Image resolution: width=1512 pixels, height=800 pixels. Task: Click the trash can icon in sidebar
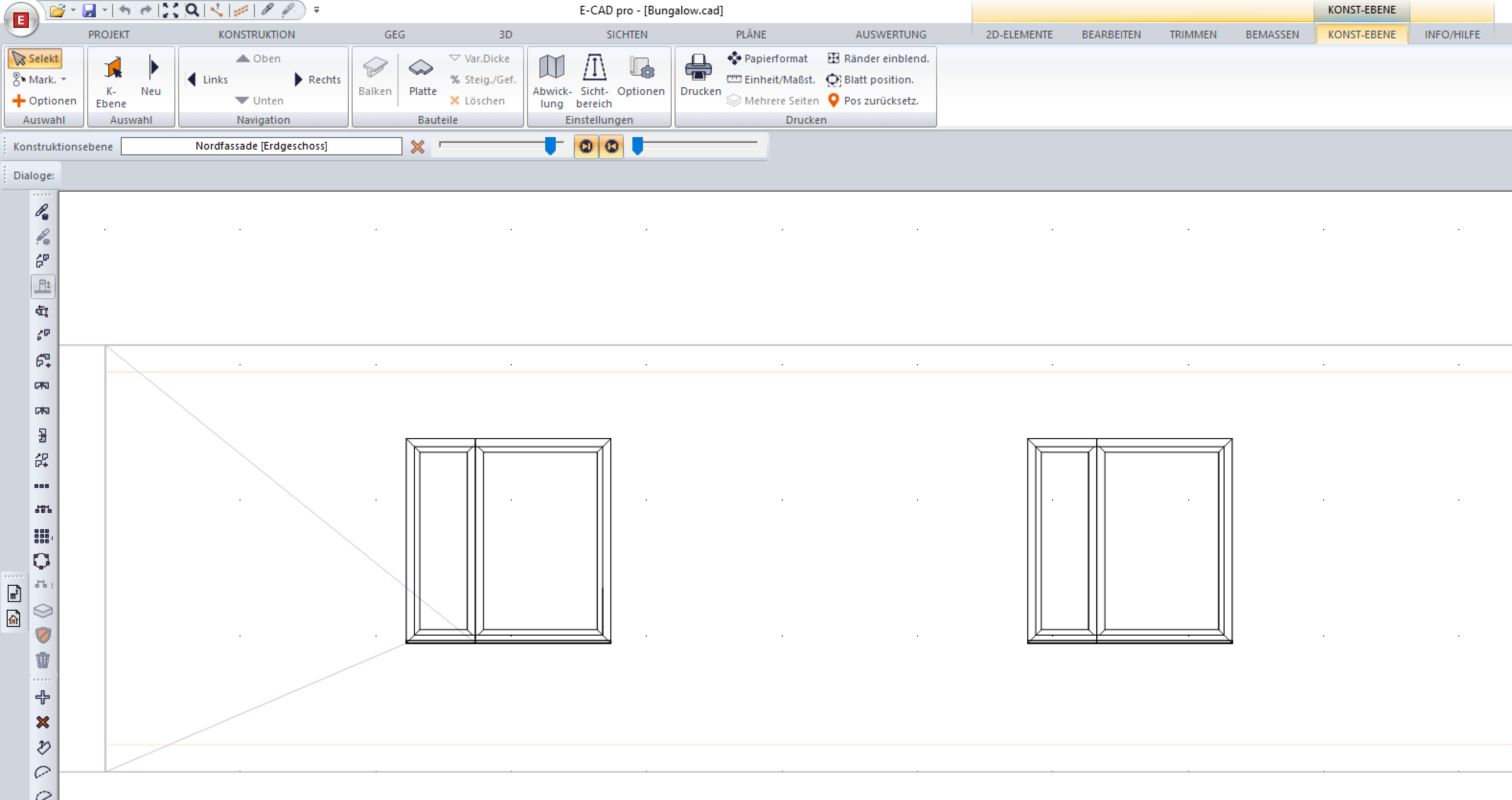pos(43,660)
